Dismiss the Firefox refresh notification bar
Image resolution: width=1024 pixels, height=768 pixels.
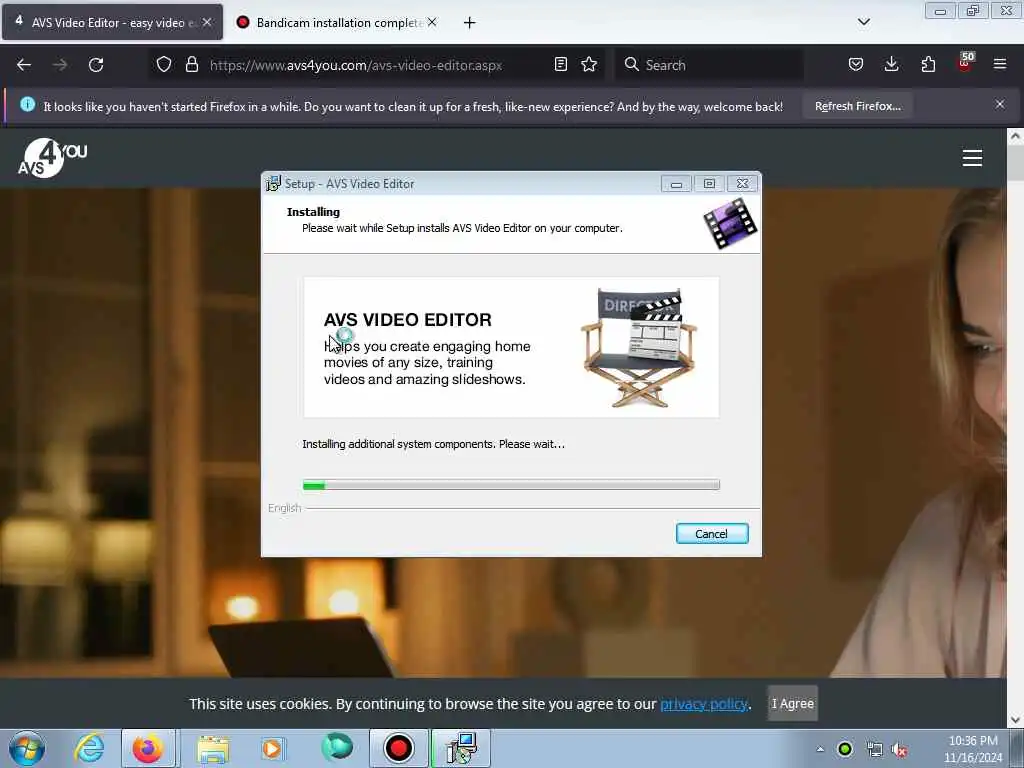click(x=1000, y=104)
